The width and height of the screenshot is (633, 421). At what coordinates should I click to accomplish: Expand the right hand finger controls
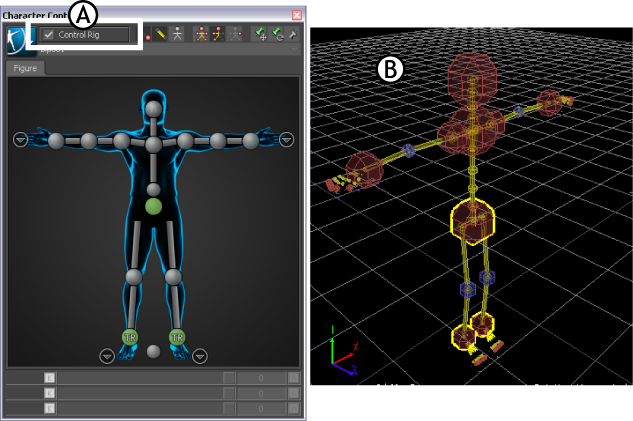pyautogui.click(x=287, y=139)
